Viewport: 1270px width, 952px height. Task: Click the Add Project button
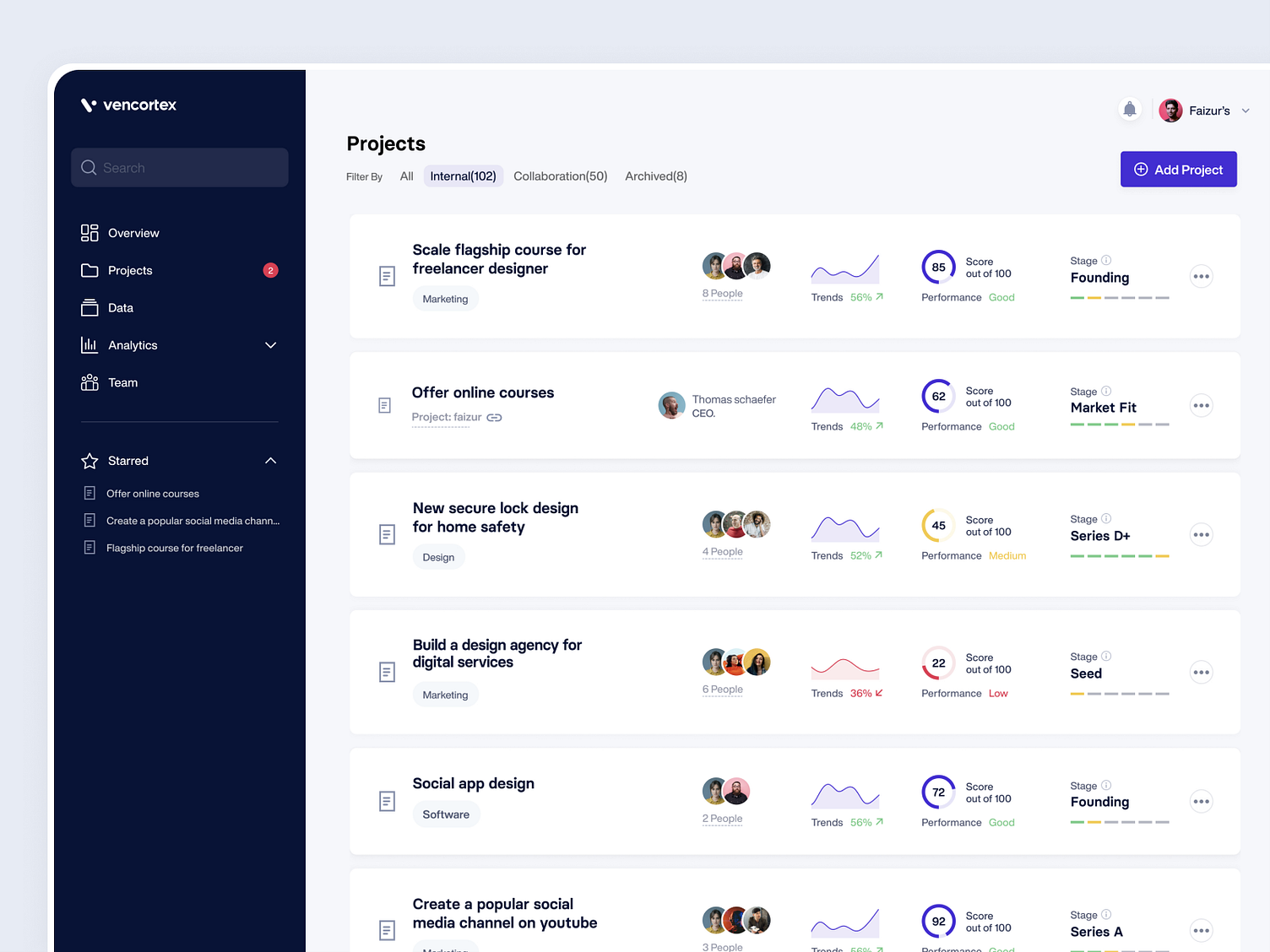[1178, 169]
